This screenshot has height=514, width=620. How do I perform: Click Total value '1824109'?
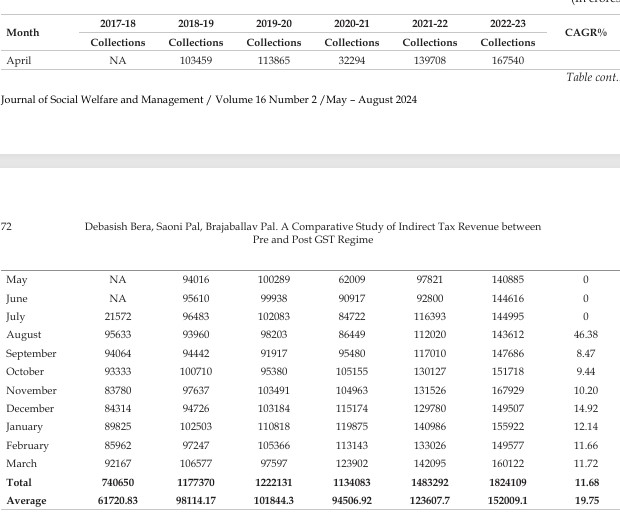(508, 482)
